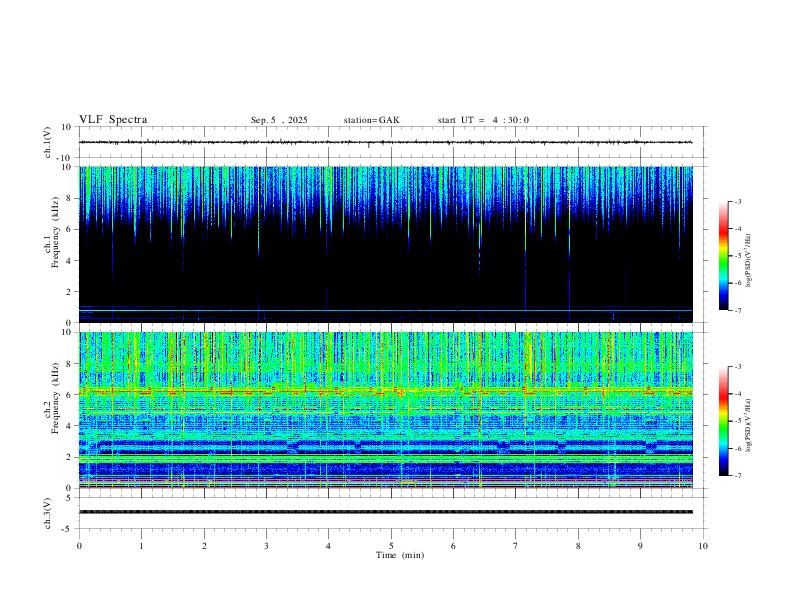This screenshot has height=612, width=792.
Task: Click the thin blue horizontal line near 1 kHz in ch.1
Action: click(x=385, y=310)
